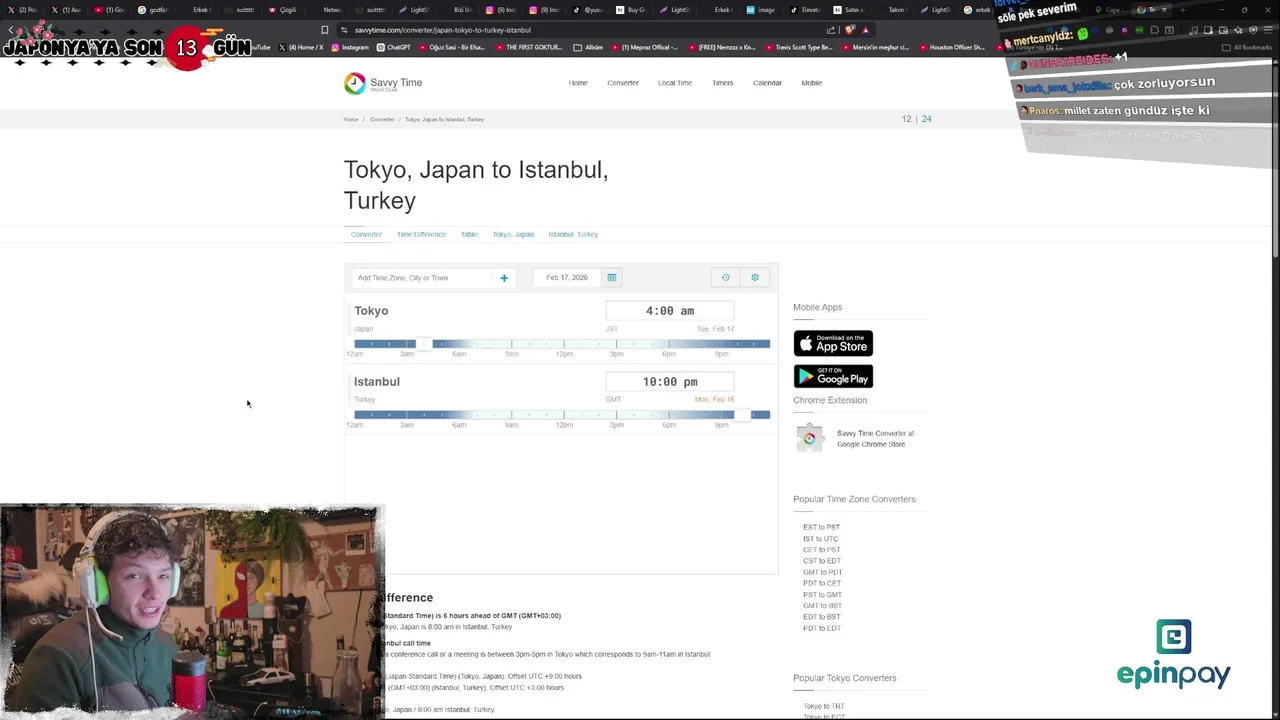Click the Istanbul time slider handle

tap(742, 415)
